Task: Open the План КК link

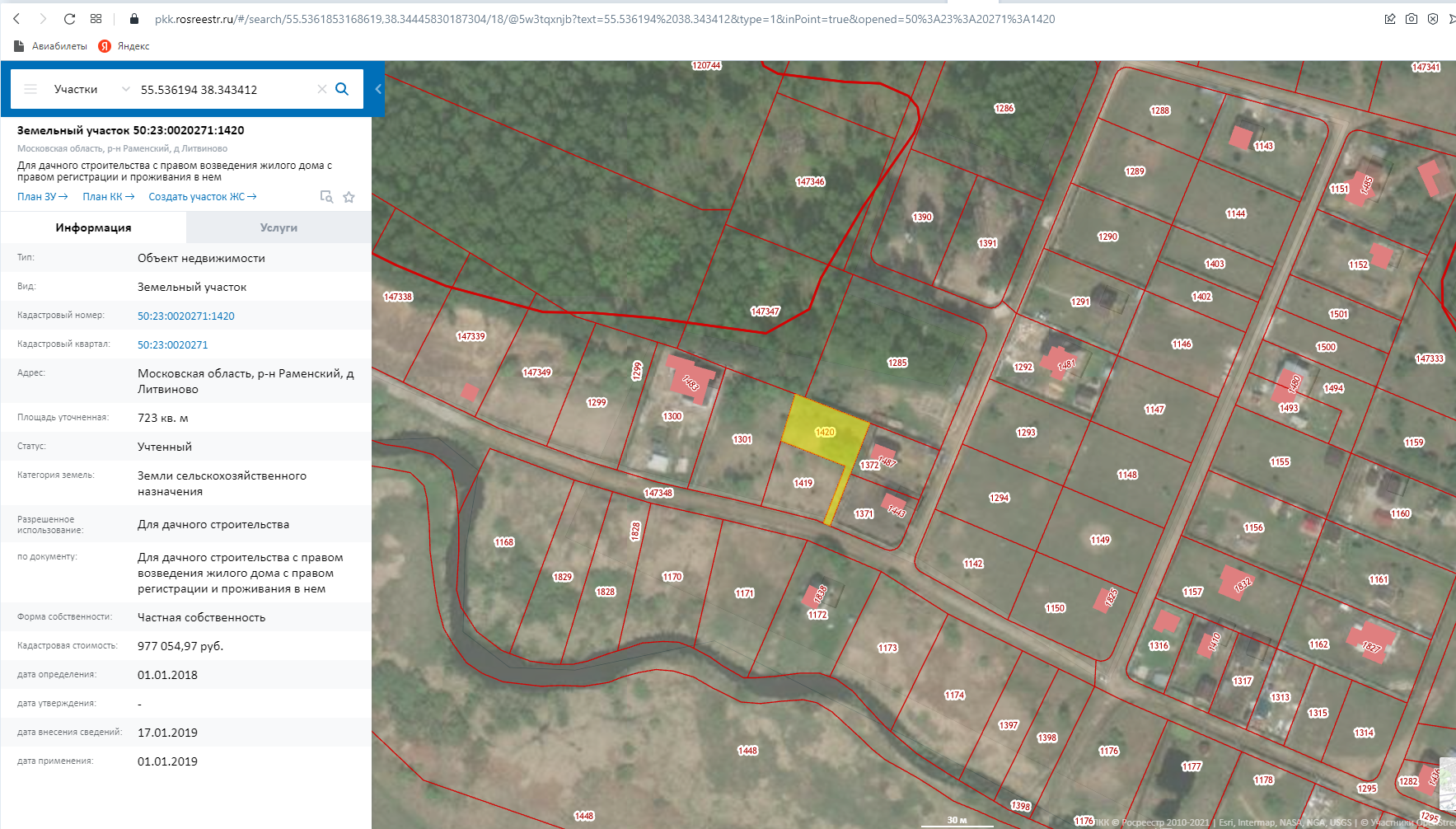Action: point(108,197)
